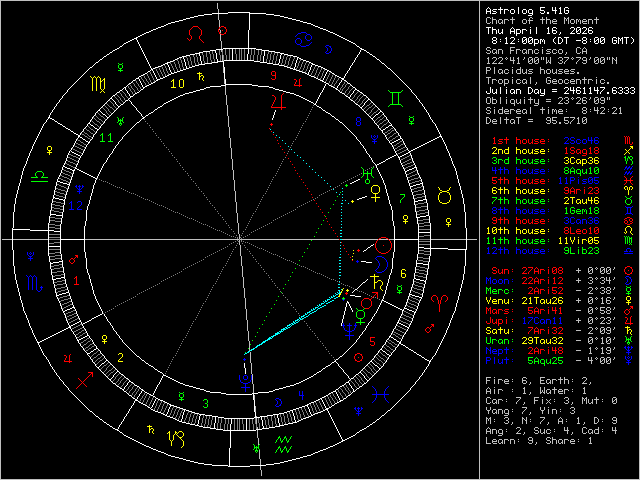Select the 'Ang: 2, Suc: 4, Cad: 4' line
640x480 pixels.
[551, 431]
